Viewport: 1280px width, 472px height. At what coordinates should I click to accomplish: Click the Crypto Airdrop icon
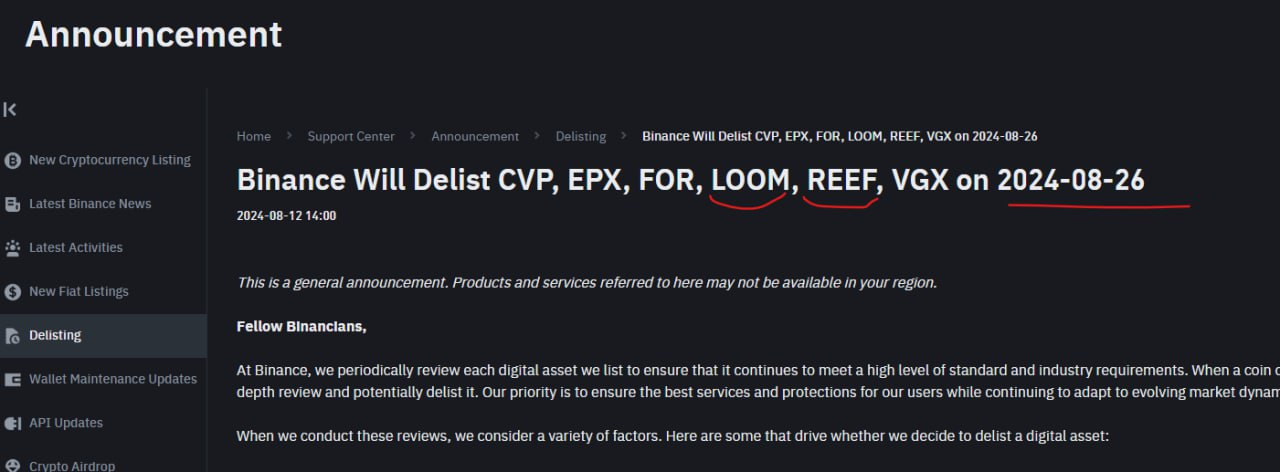[13, 466]
